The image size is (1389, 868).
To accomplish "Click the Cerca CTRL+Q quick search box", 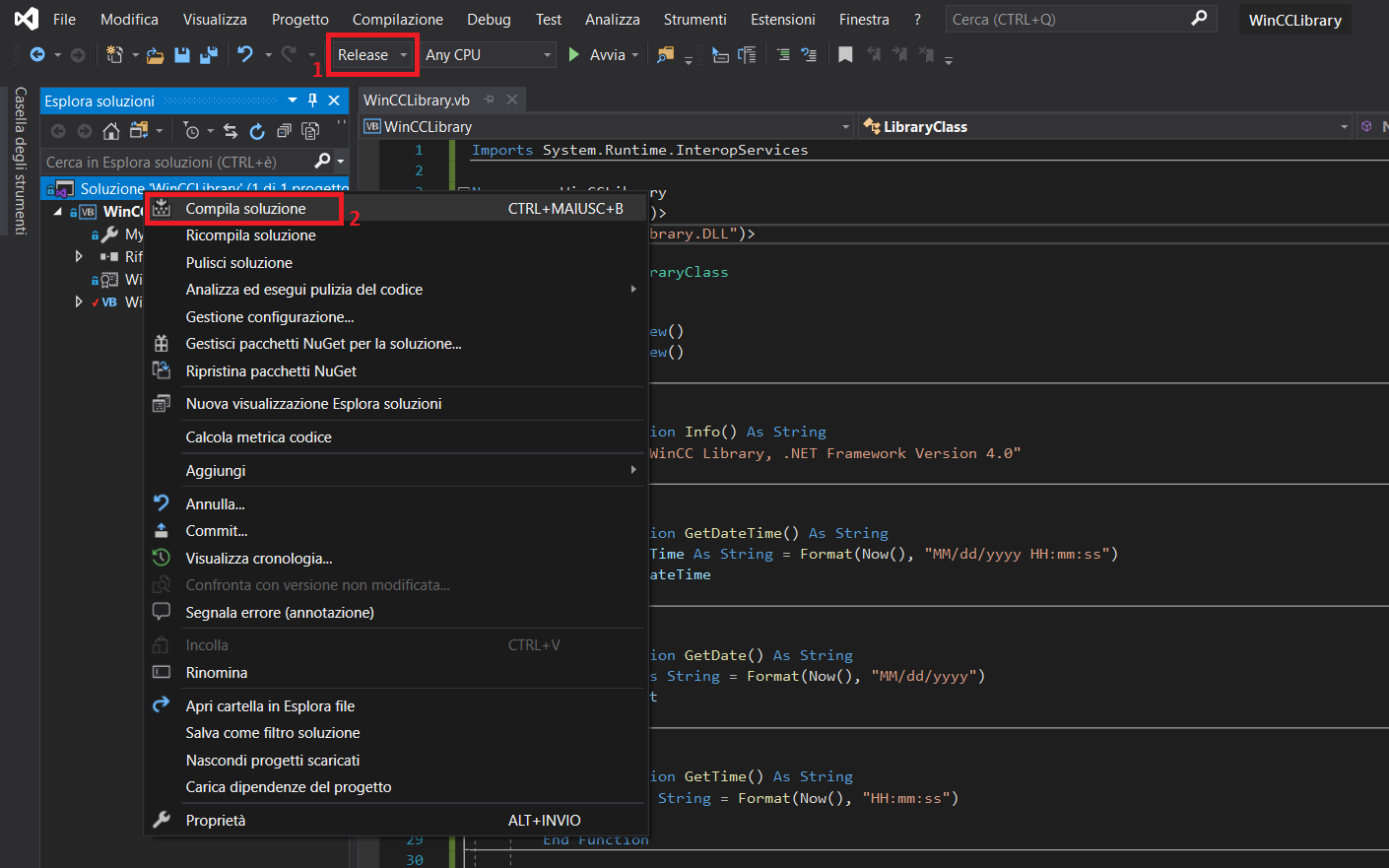I will (x=1074, y=18).
